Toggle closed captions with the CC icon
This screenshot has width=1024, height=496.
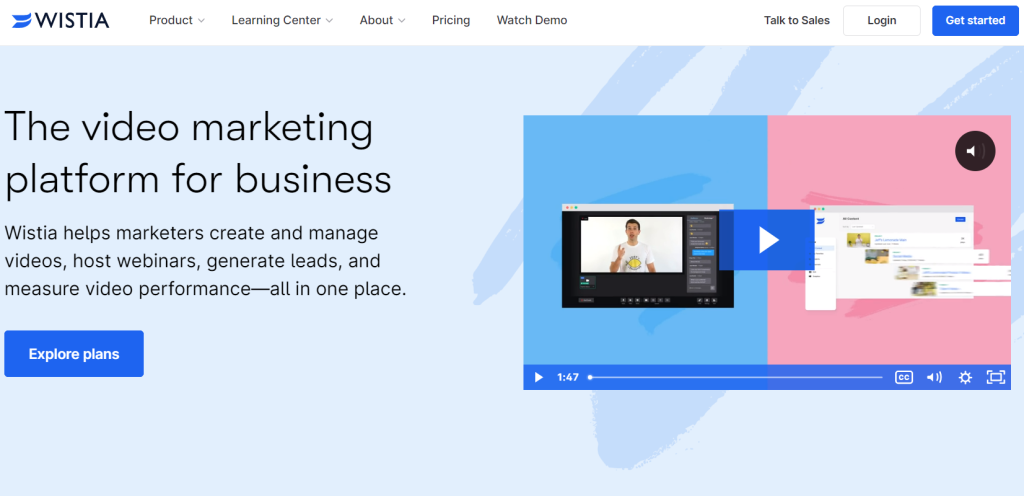(x=904, y=377)
